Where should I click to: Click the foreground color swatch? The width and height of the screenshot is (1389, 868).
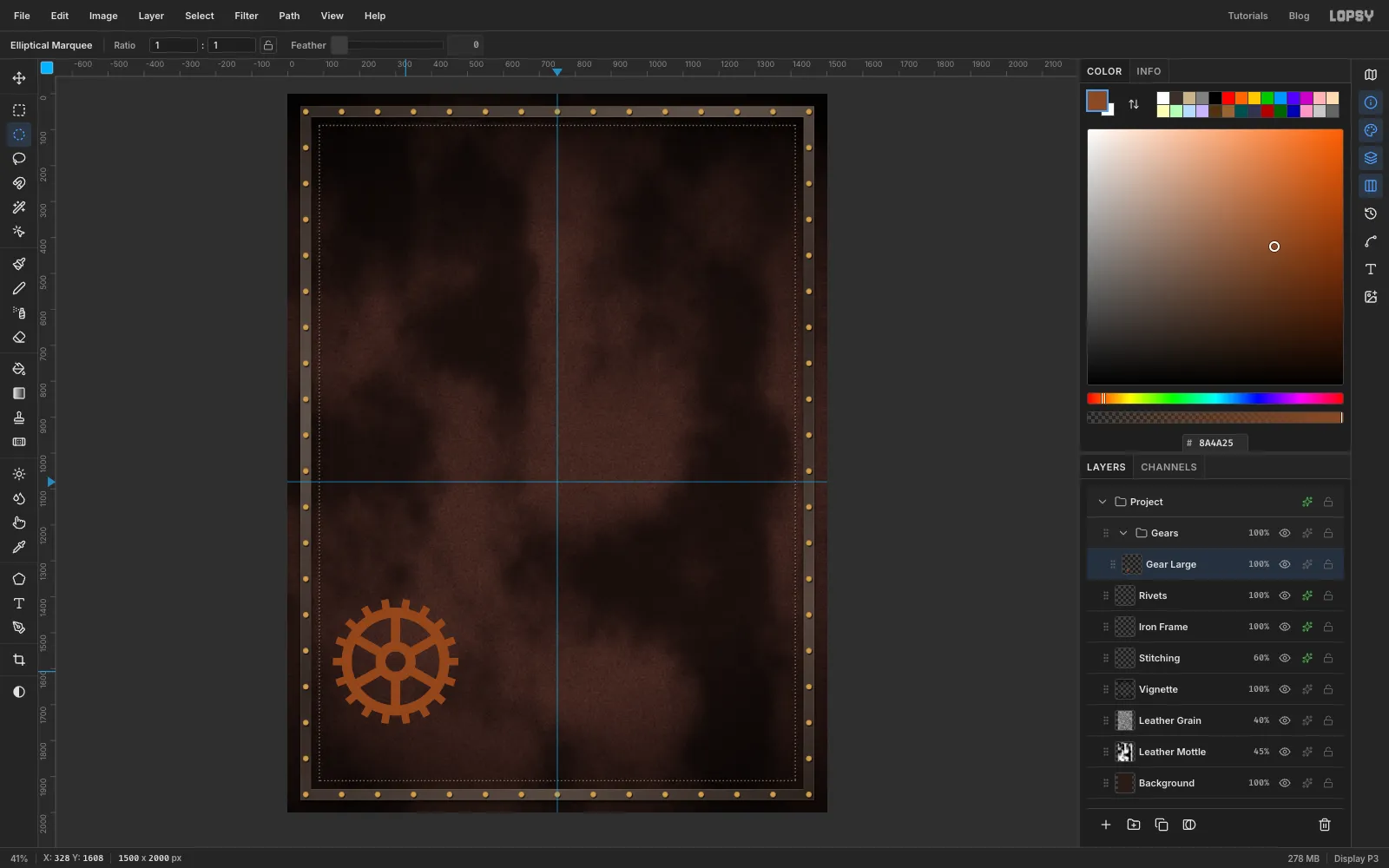[x=1097, y=101]
